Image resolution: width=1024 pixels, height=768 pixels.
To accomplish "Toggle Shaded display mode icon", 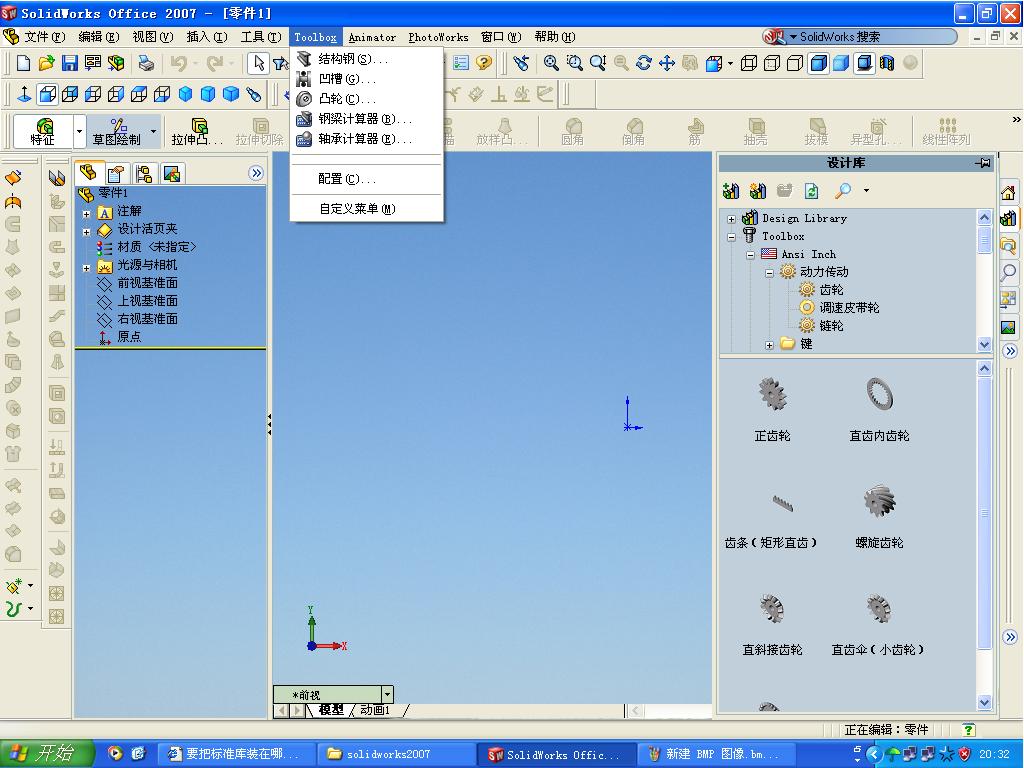I will click(841, 63).
